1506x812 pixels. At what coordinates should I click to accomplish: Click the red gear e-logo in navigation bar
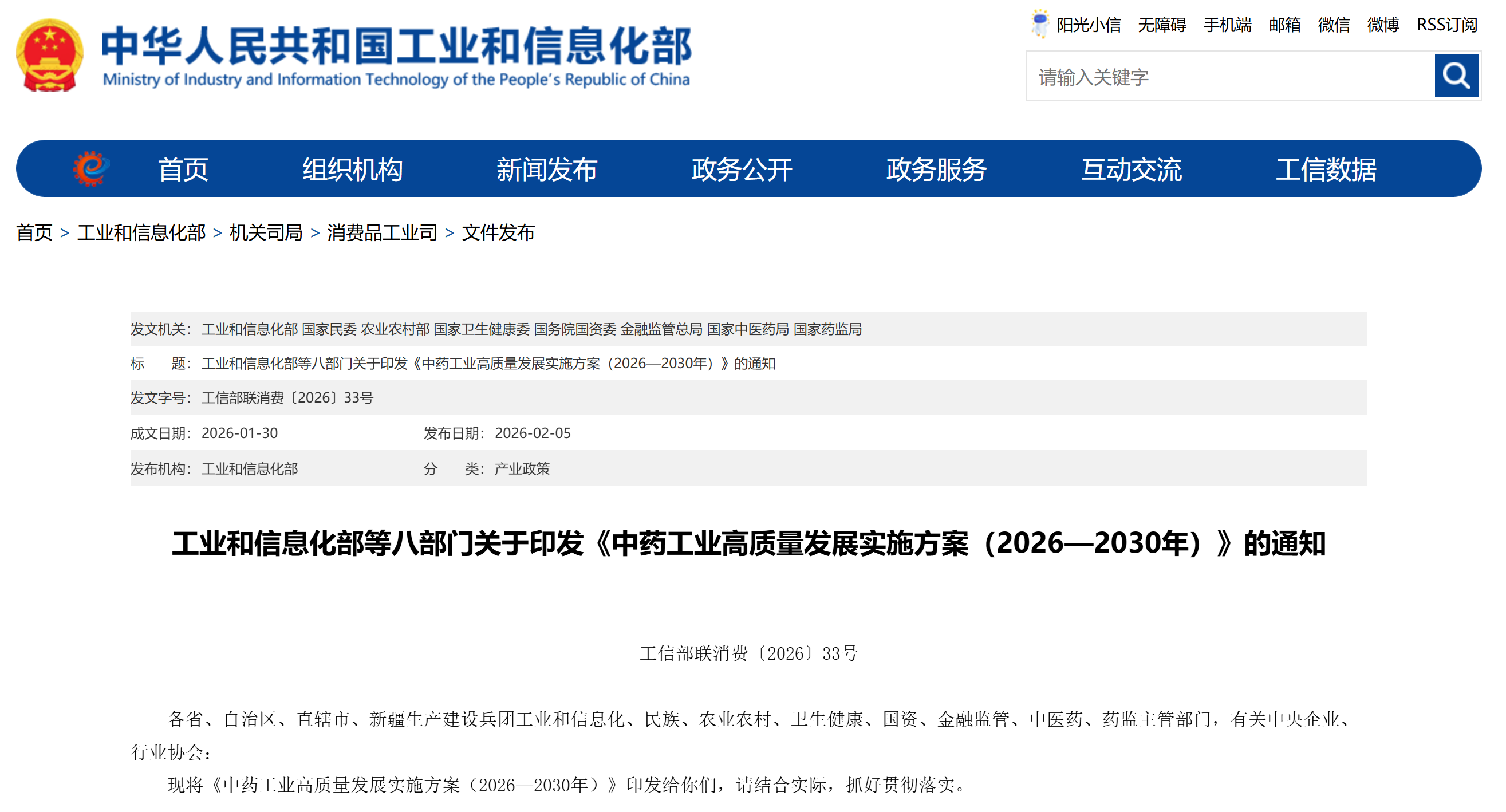(90, 169)
